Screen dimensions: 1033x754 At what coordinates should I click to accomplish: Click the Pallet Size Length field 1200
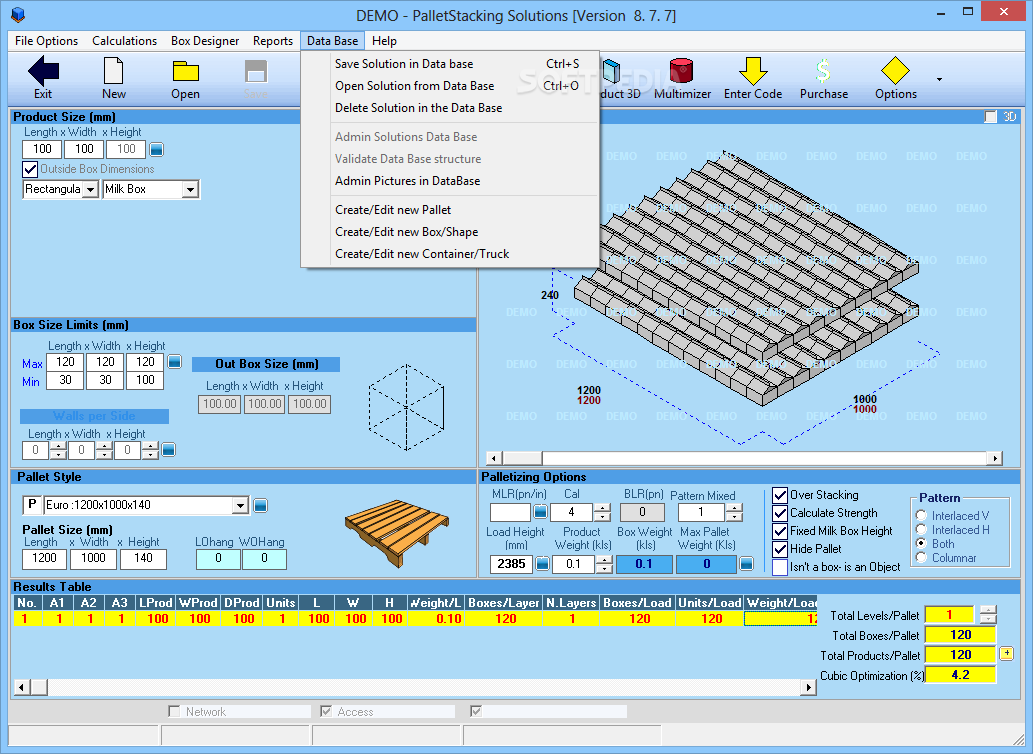pyautogui.click(x=44, y=558)
